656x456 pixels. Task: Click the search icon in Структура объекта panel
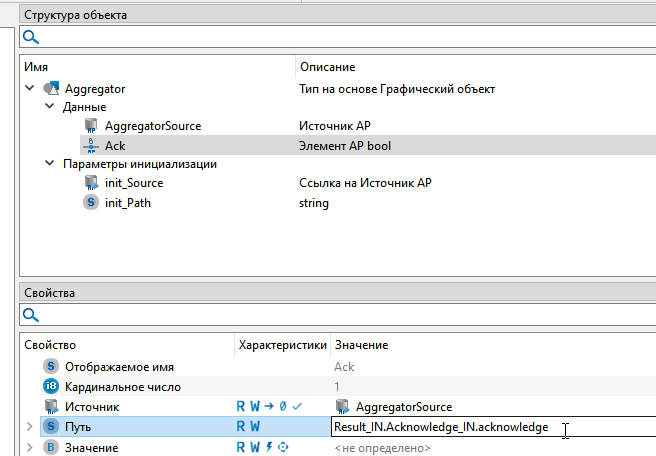31,37
